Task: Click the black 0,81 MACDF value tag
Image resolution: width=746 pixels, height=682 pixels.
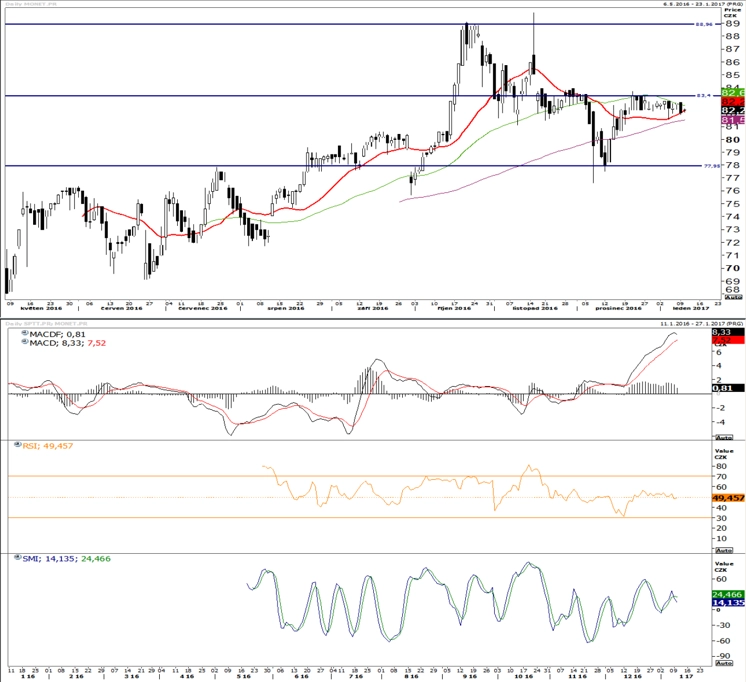Action: 728,388
